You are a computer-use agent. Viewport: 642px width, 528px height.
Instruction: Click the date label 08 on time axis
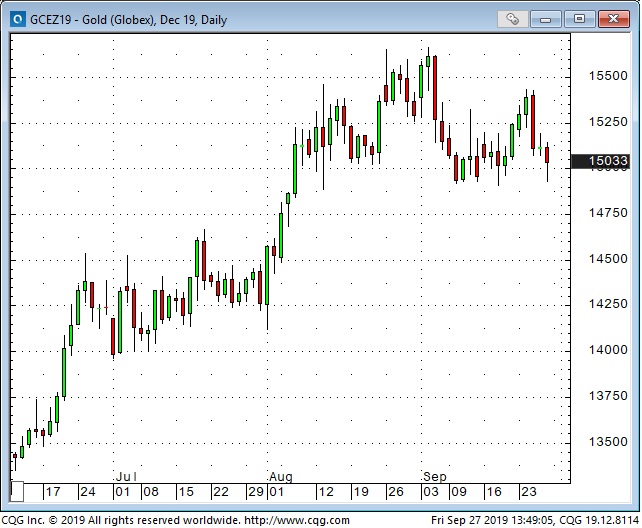151,492
